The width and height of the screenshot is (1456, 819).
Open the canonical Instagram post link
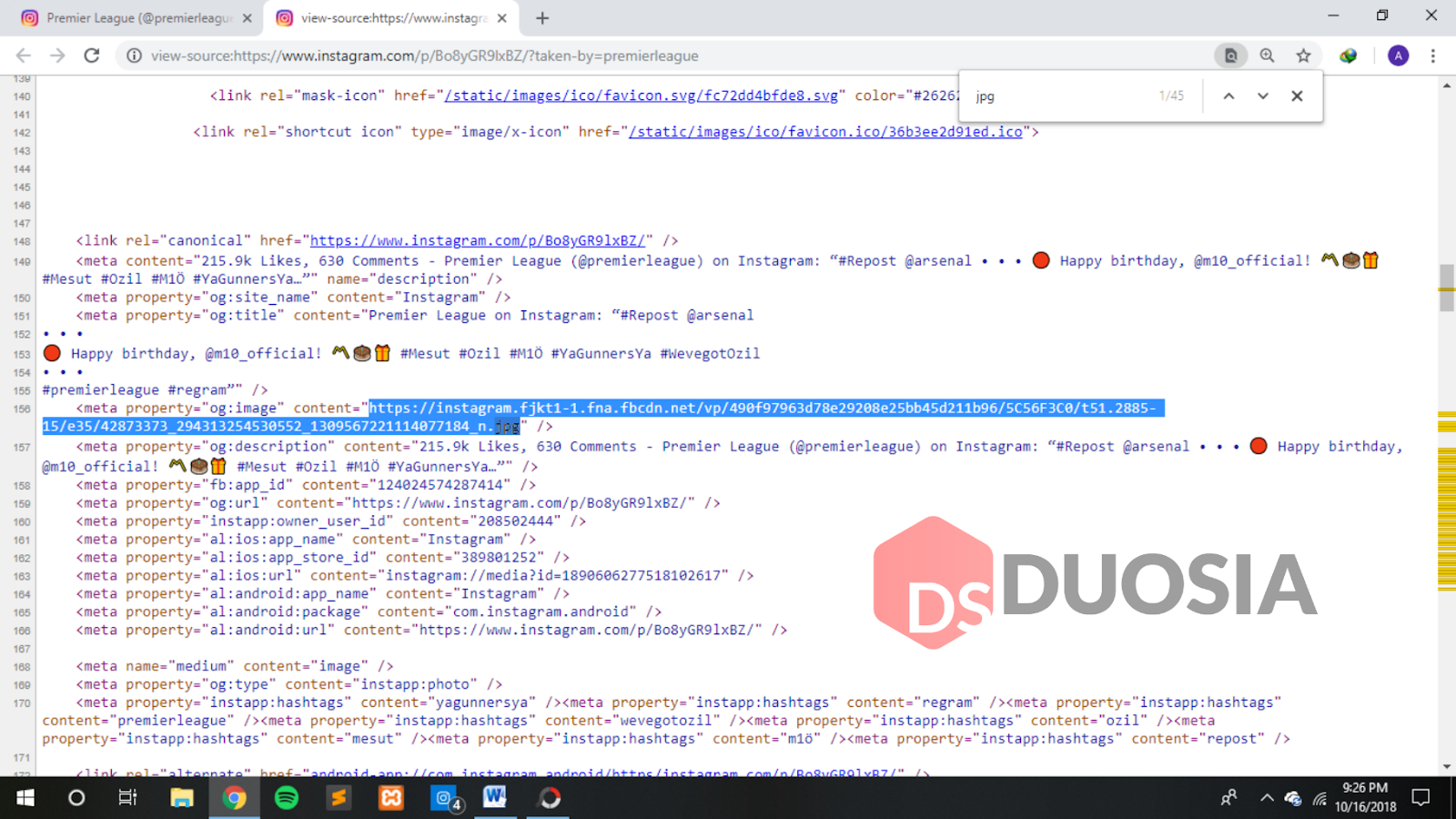pos(478,241)
